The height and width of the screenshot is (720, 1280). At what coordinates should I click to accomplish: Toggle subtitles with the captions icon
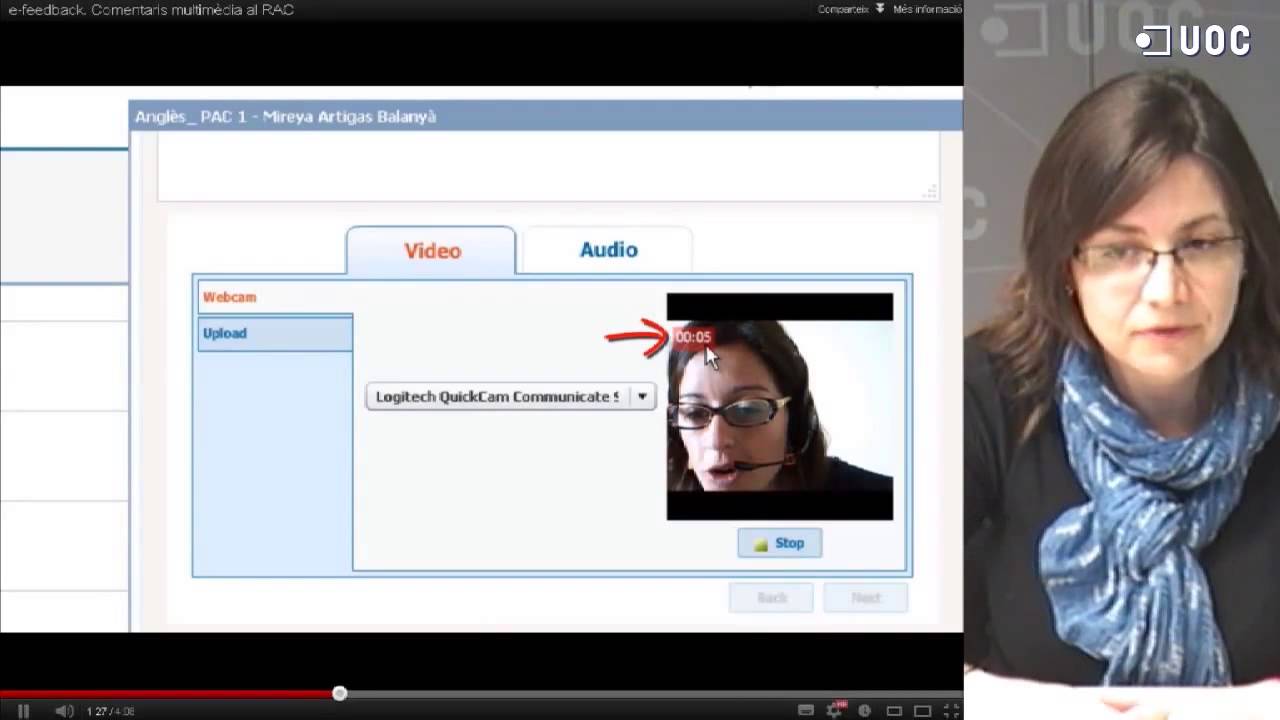(806, 710)
